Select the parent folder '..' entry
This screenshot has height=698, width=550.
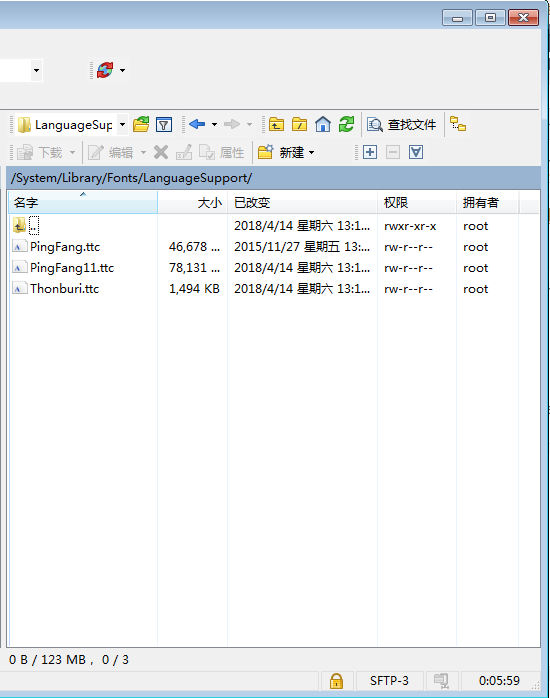34,225
